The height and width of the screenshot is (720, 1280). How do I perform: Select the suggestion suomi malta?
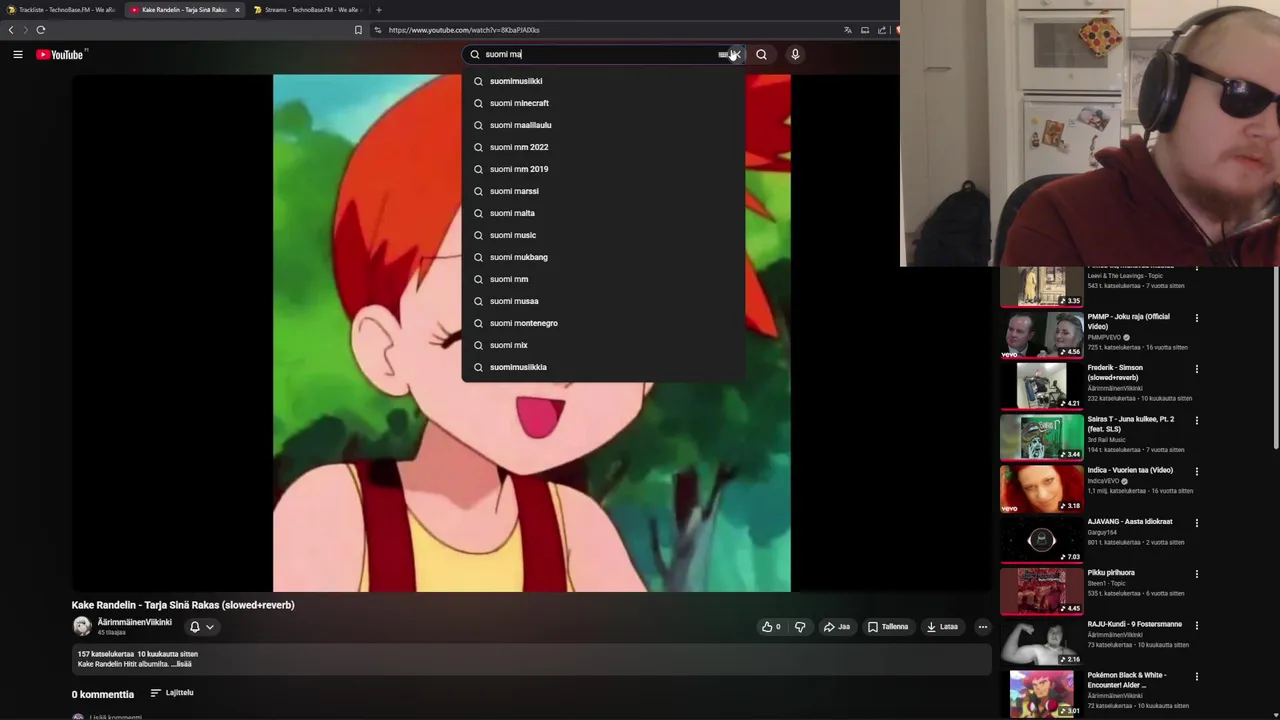[603, 213]
